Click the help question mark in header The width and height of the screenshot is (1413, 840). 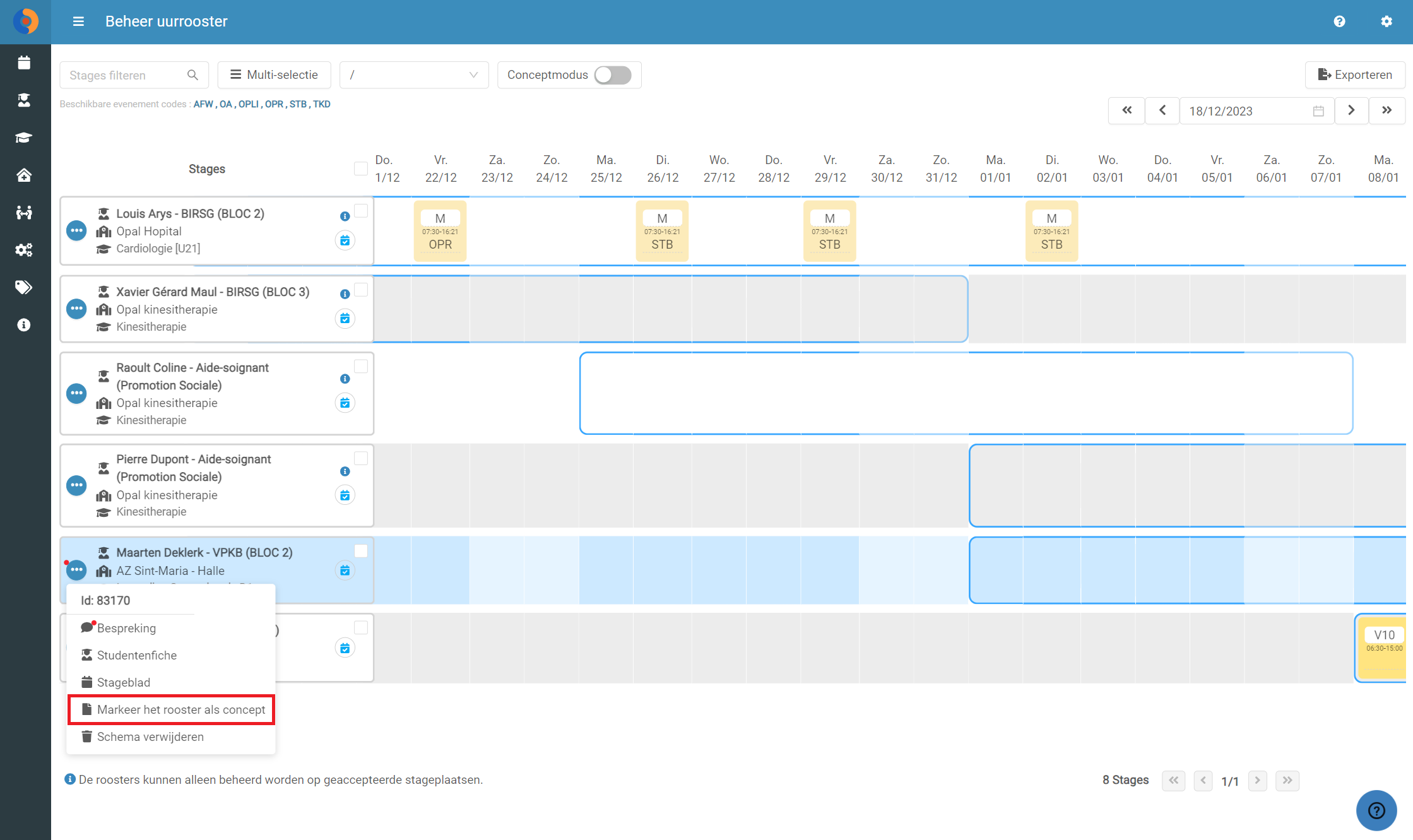click(x=1339, y=21)
